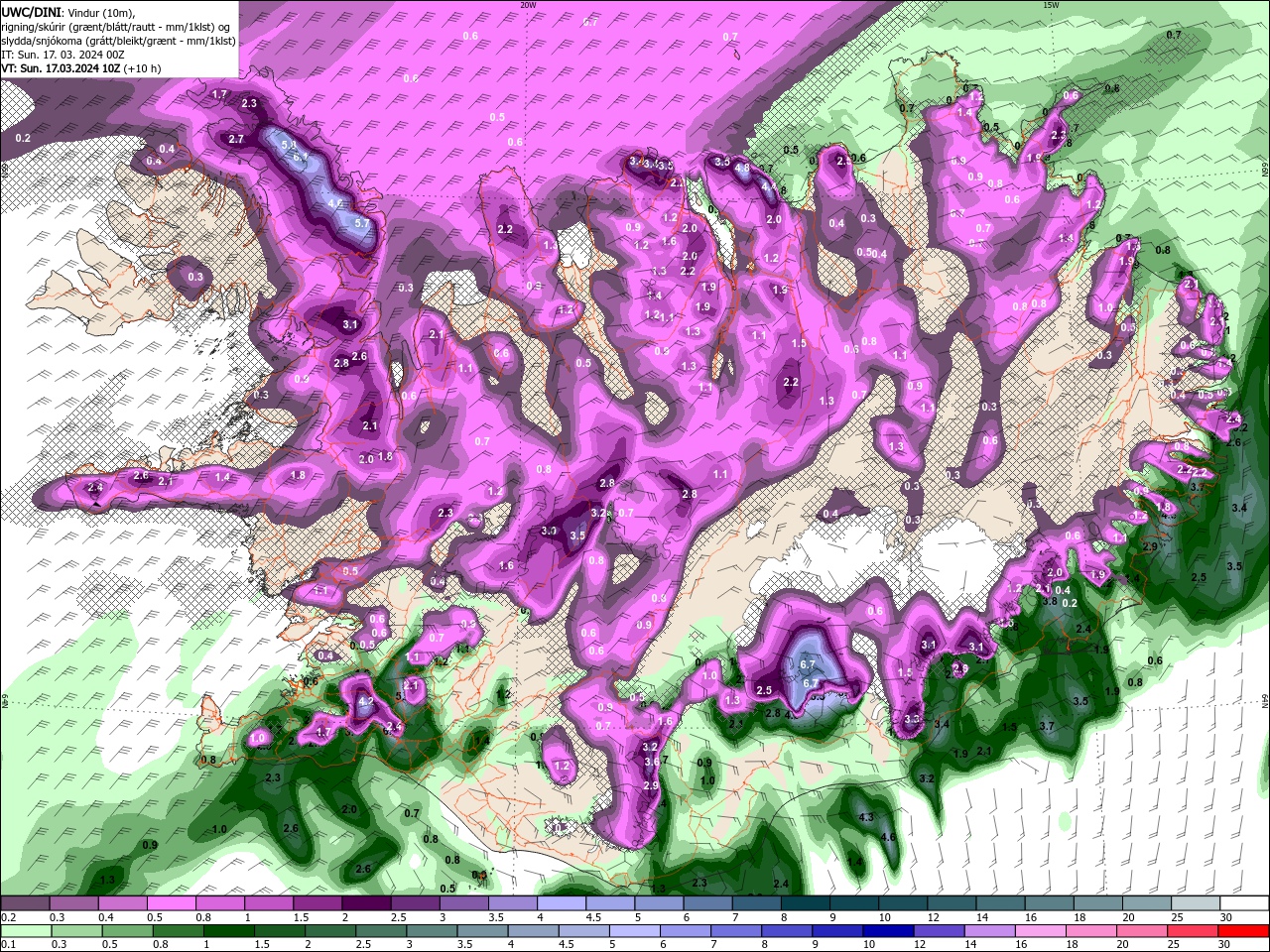Click the 4.6 rain value off the south coast
Screen dimensions: 1270x952
point(889,837)
